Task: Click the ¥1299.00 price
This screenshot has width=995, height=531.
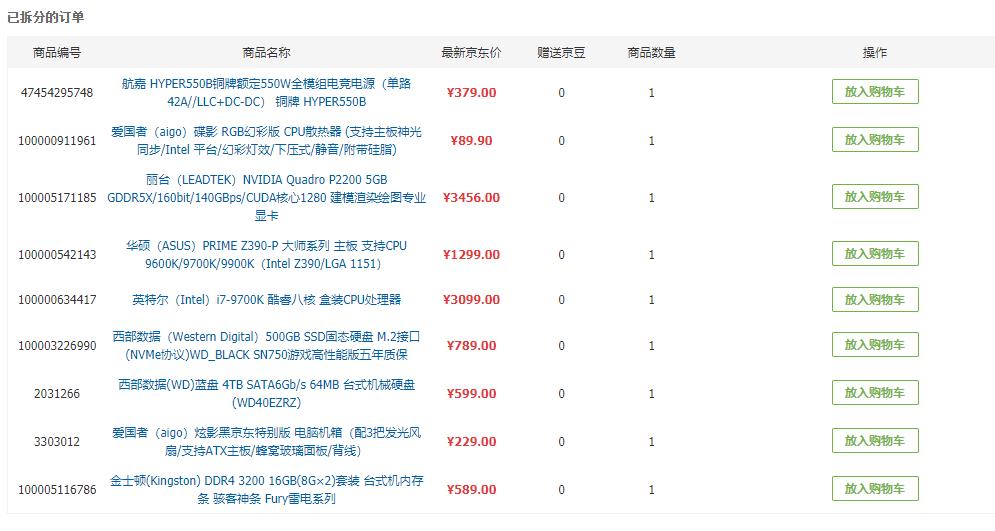Action: (471, 254)
